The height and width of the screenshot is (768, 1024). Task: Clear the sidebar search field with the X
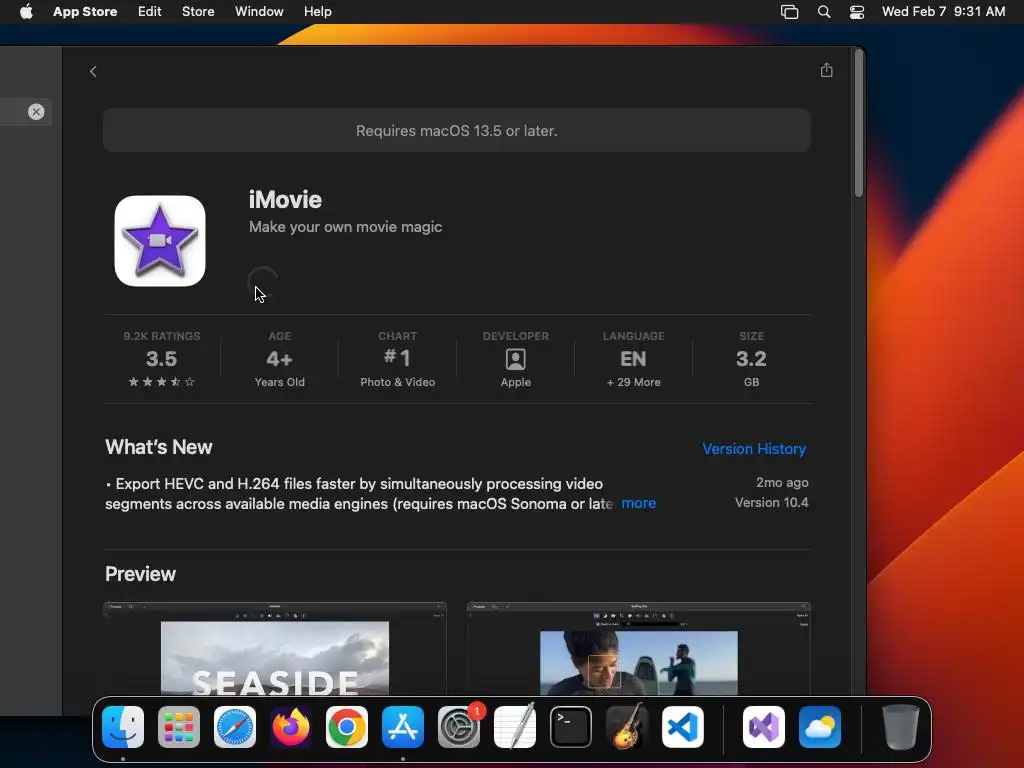tap(36, 112)
